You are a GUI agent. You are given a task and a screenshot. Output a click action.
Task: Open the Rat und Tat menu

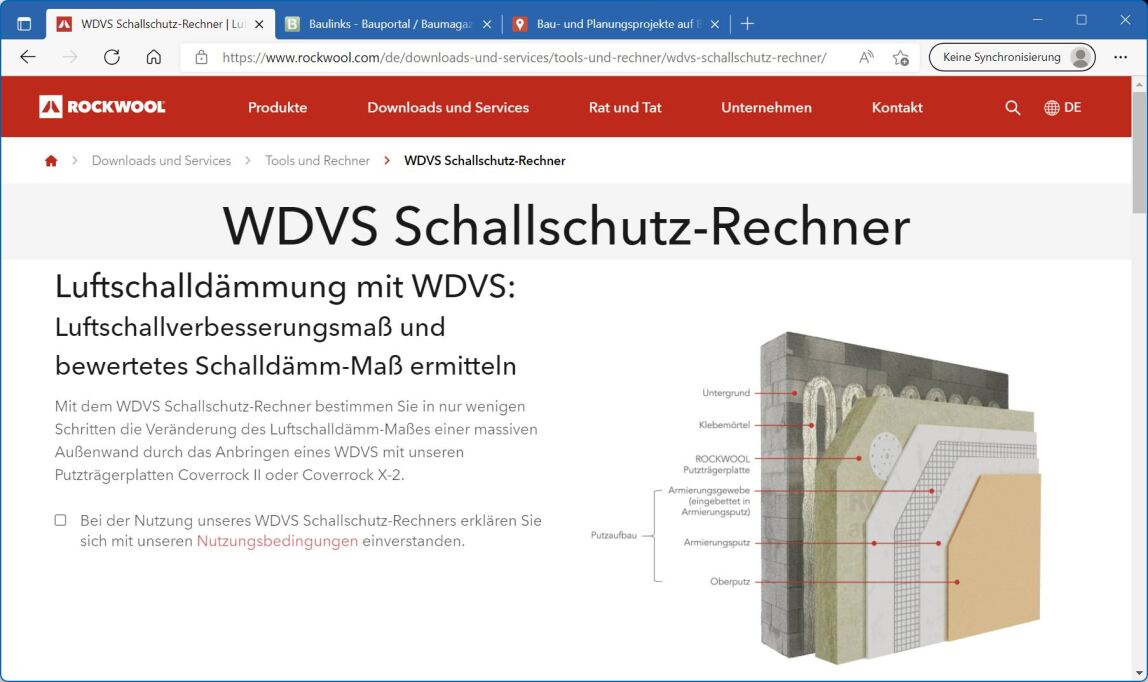point(625,108)
